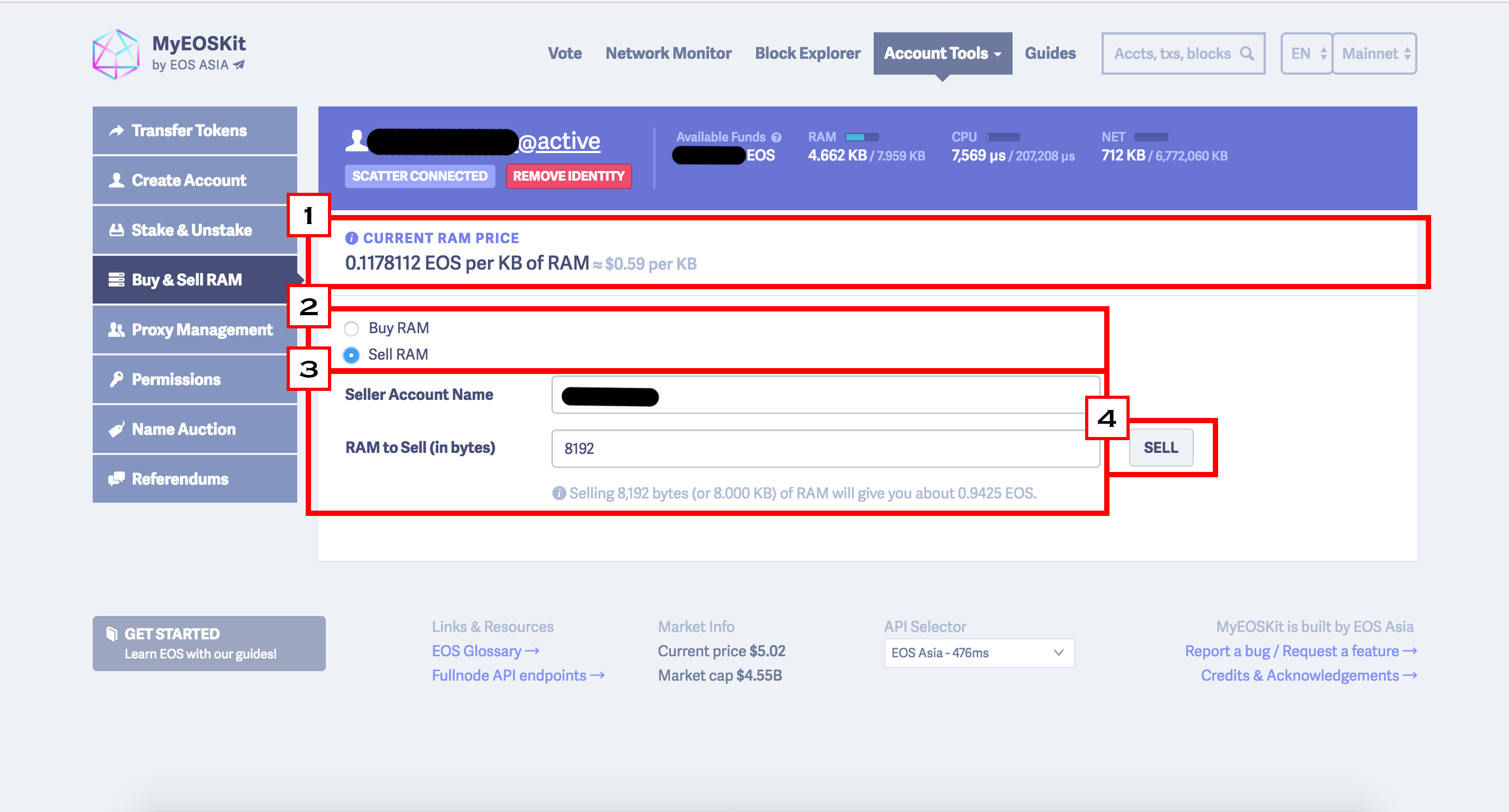The height and width of the screenshot is (812, 1509).
Task: Click the 'Current price $5.02' text
Action: [721, 651]
